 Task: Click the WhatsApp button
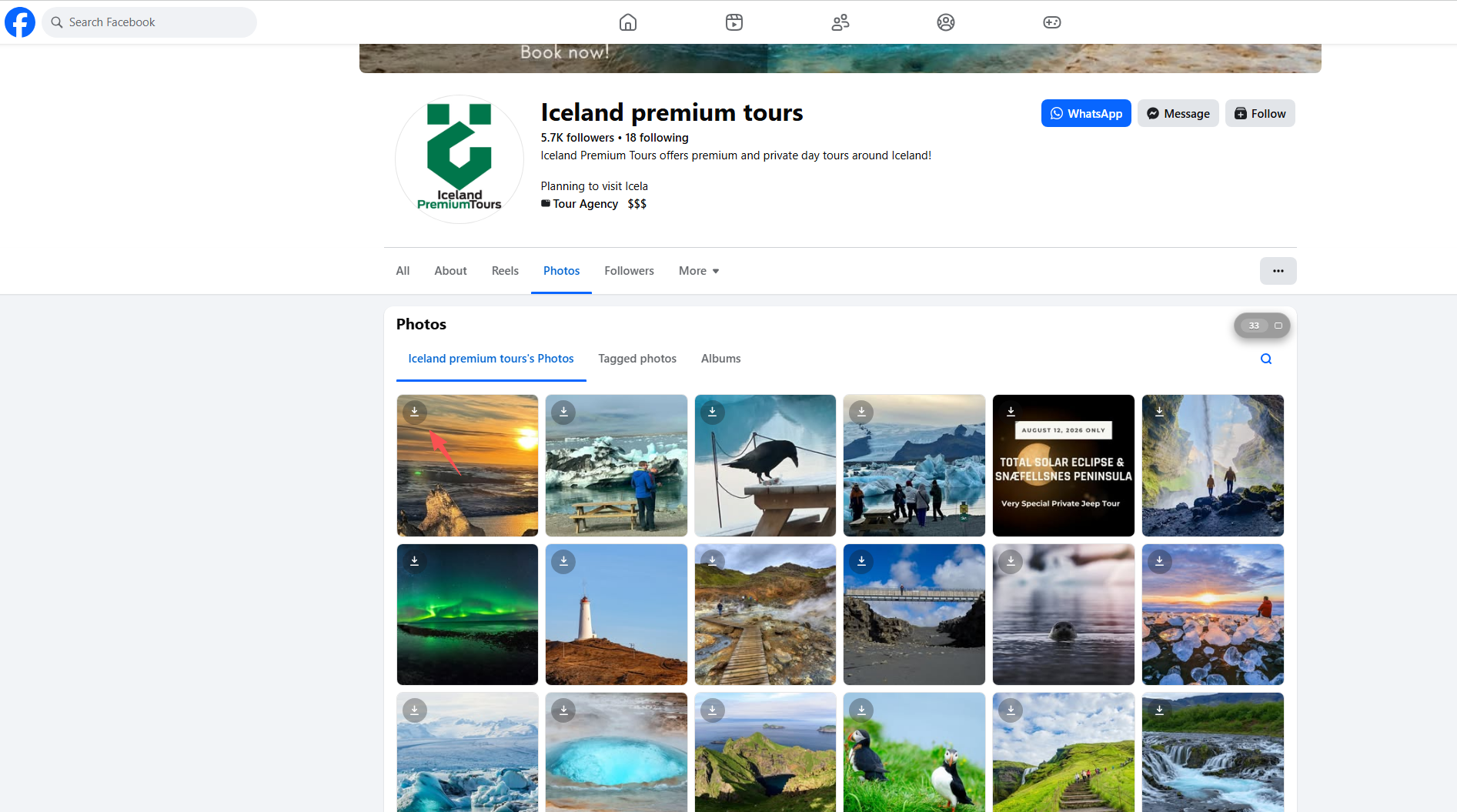(x=1086, y=113)
